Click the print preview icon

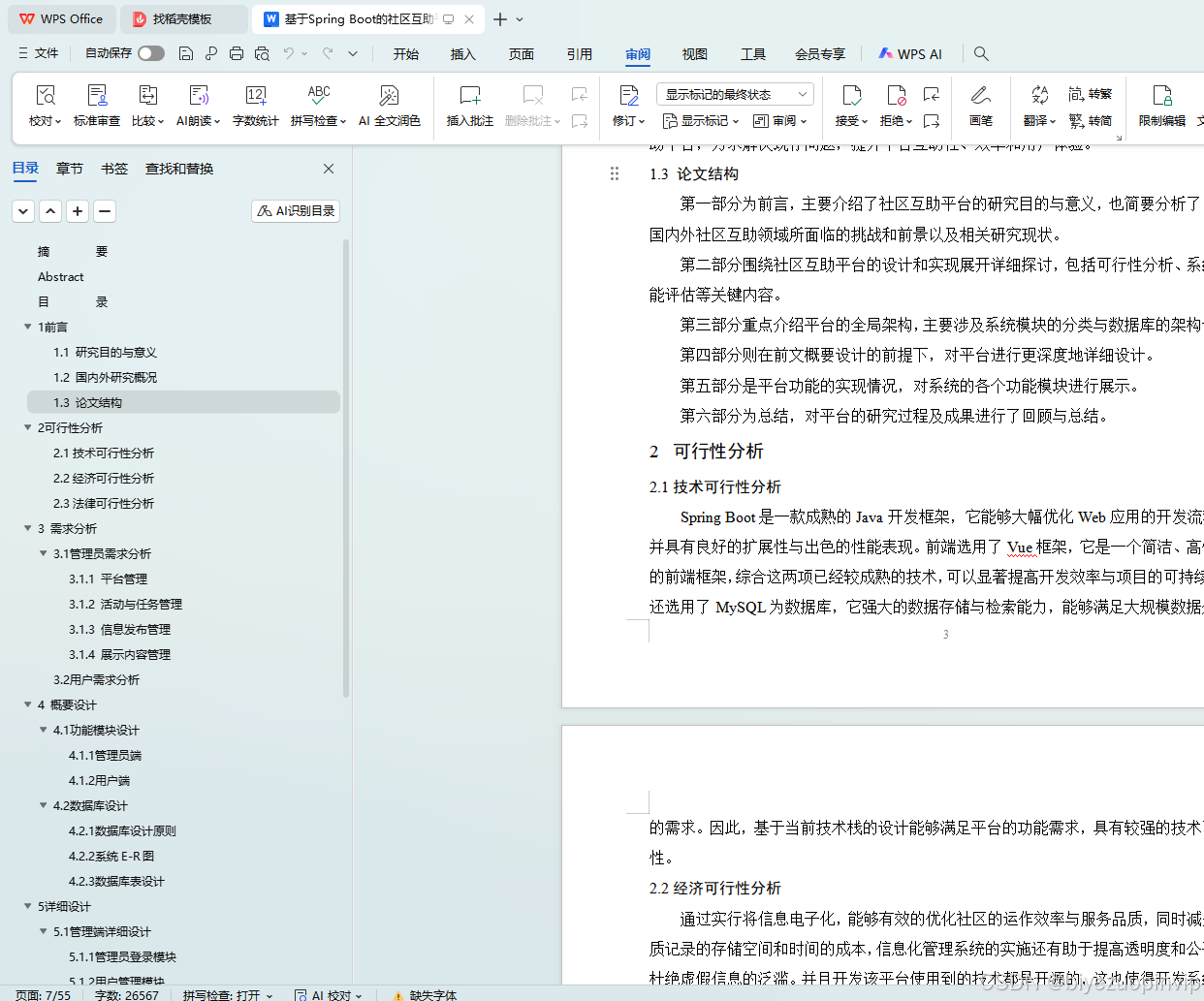(262, 53)
